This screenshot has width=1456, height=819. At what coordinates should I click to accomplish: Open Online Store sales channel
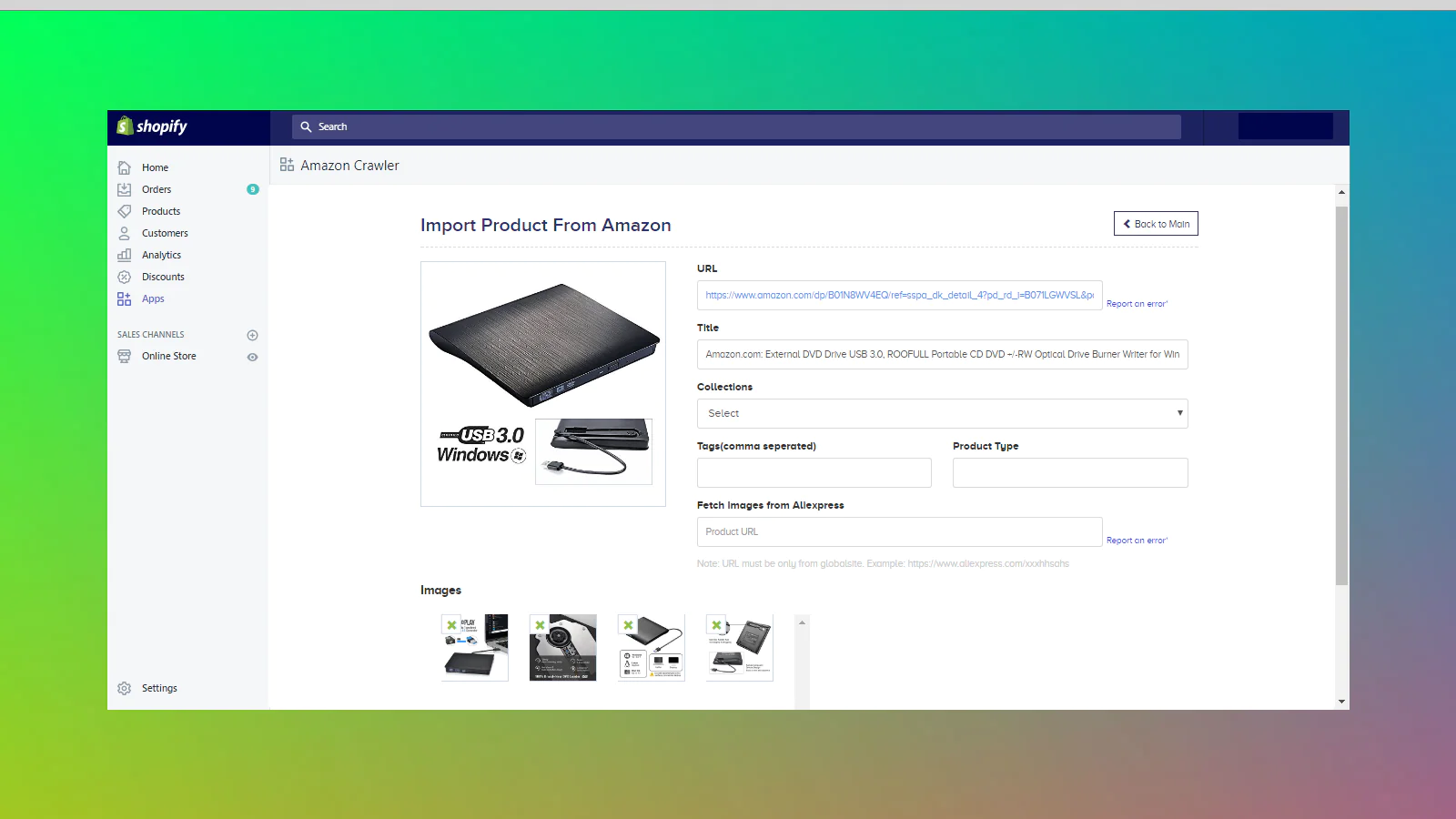pos(168,356)
